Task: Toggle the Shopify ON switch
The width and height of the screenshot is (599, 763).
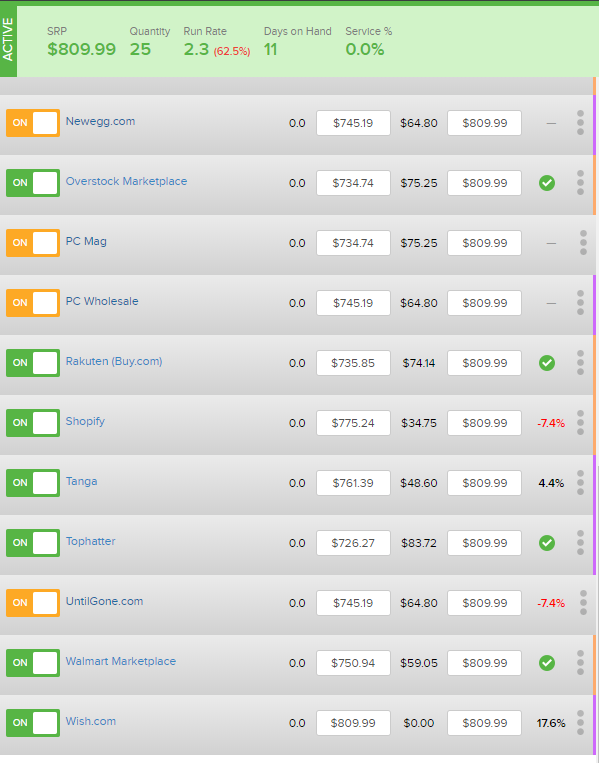Action: (x=33, y=423)
